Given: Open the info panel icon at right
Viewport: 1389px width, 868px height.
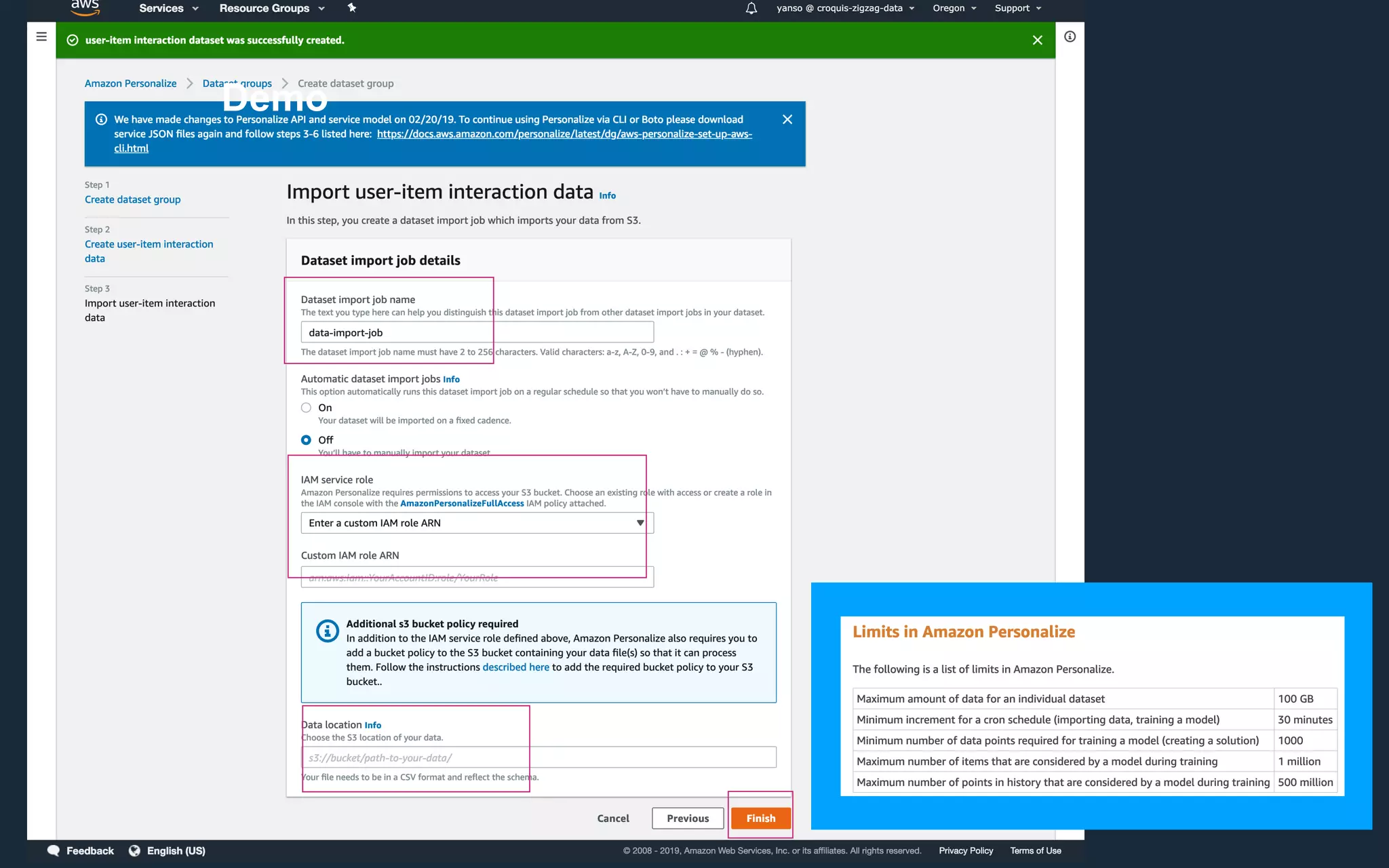Looking at the screenshot, I should tap(1070, 37).
